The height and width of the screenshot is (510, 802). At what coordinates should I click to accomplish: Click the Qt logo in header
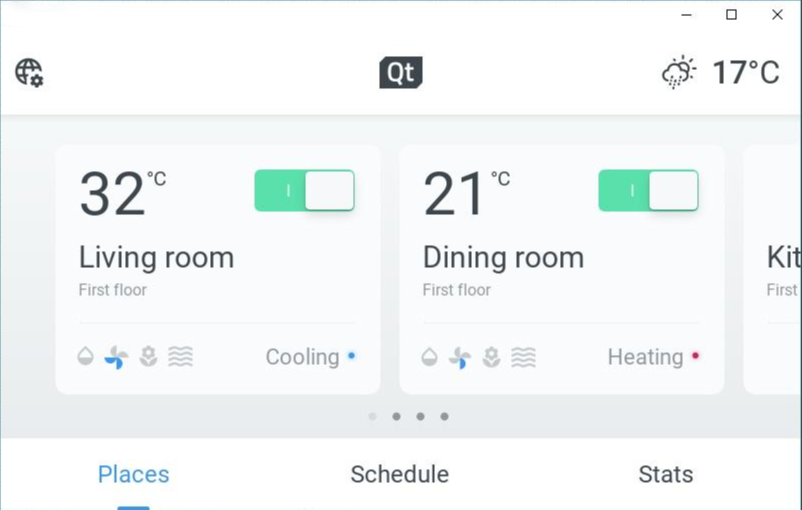[x=401, y=72]
